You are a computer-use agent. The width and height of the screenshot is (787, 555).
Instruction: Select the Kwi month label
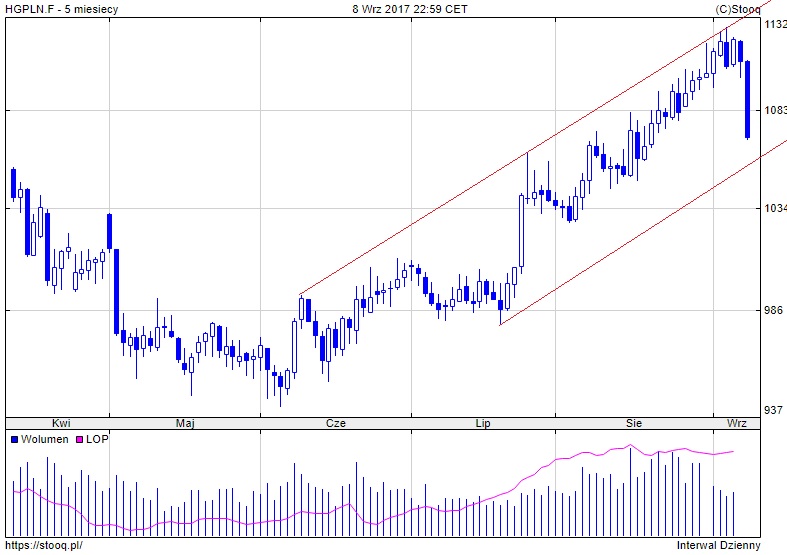point(61,423)
